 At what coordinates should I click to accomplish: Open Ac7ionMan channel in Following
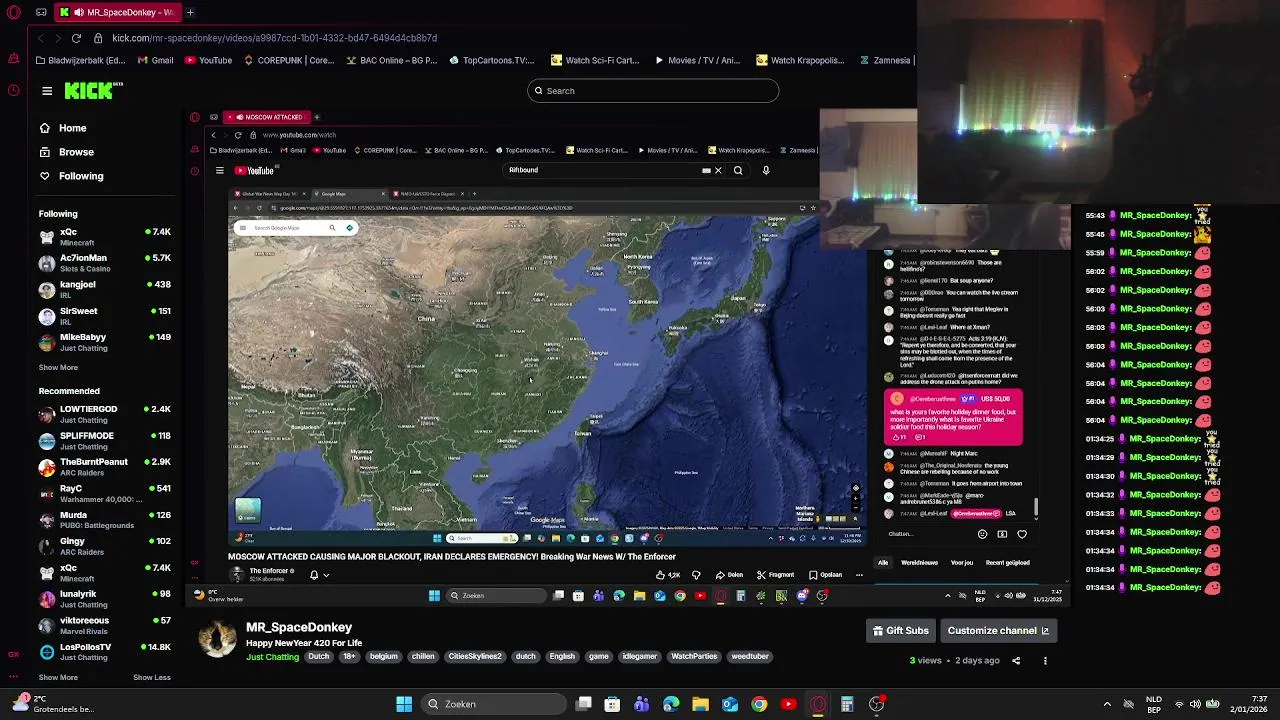[x=104, y=263]
